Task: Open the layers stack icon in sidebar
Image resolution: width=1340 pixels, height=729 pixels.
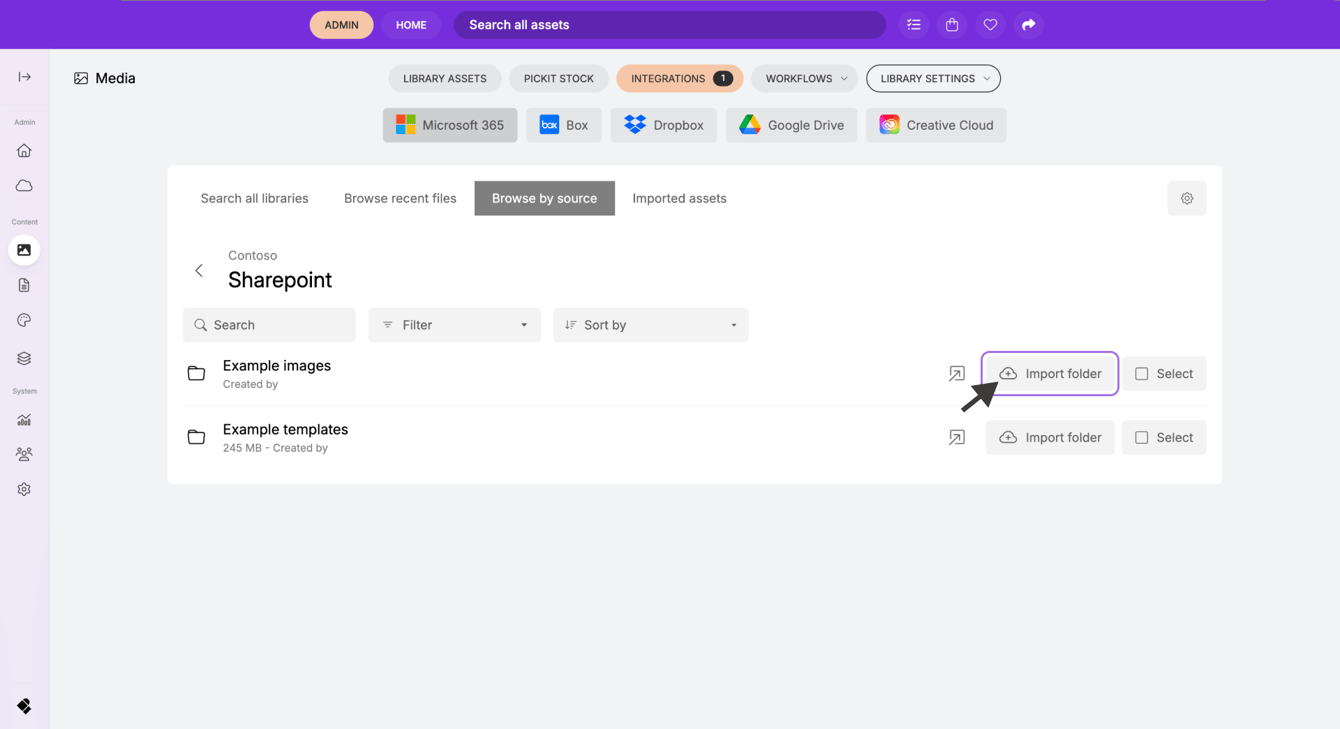Action: coord(24,358)
